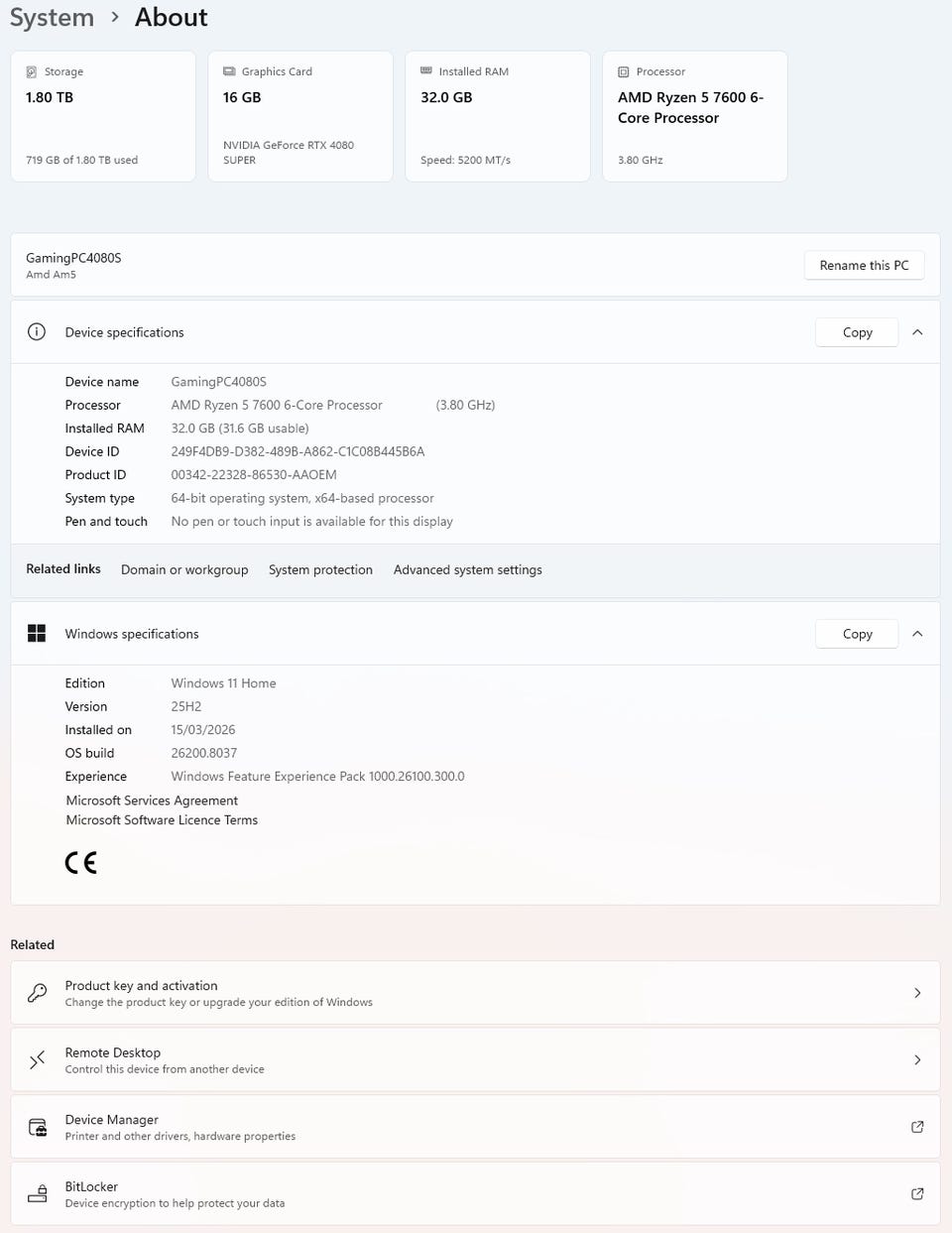
Task: Click the Processor card icon
Action: (624, 71)
